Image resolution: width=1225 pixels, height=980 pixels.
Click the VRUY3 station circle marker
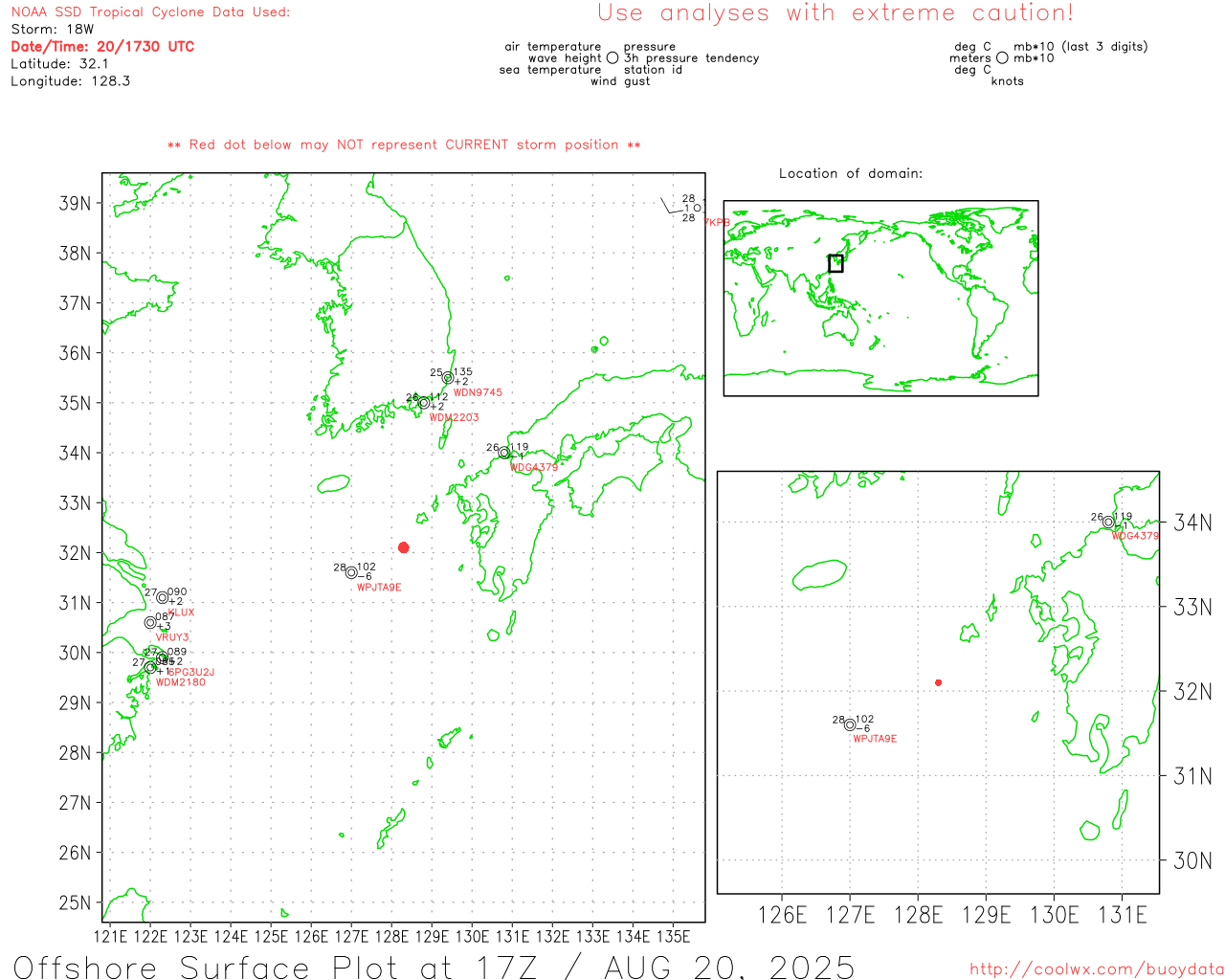(x=150, y=622)
